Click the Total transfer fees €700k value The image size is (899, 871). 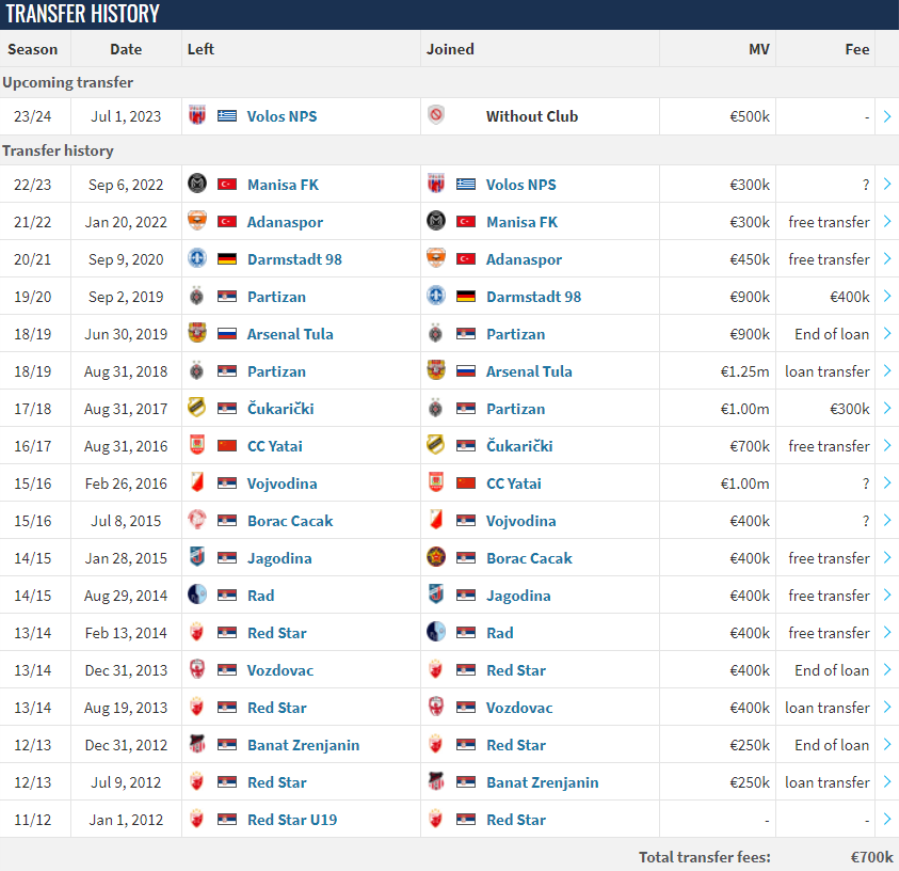click(871, 857)
